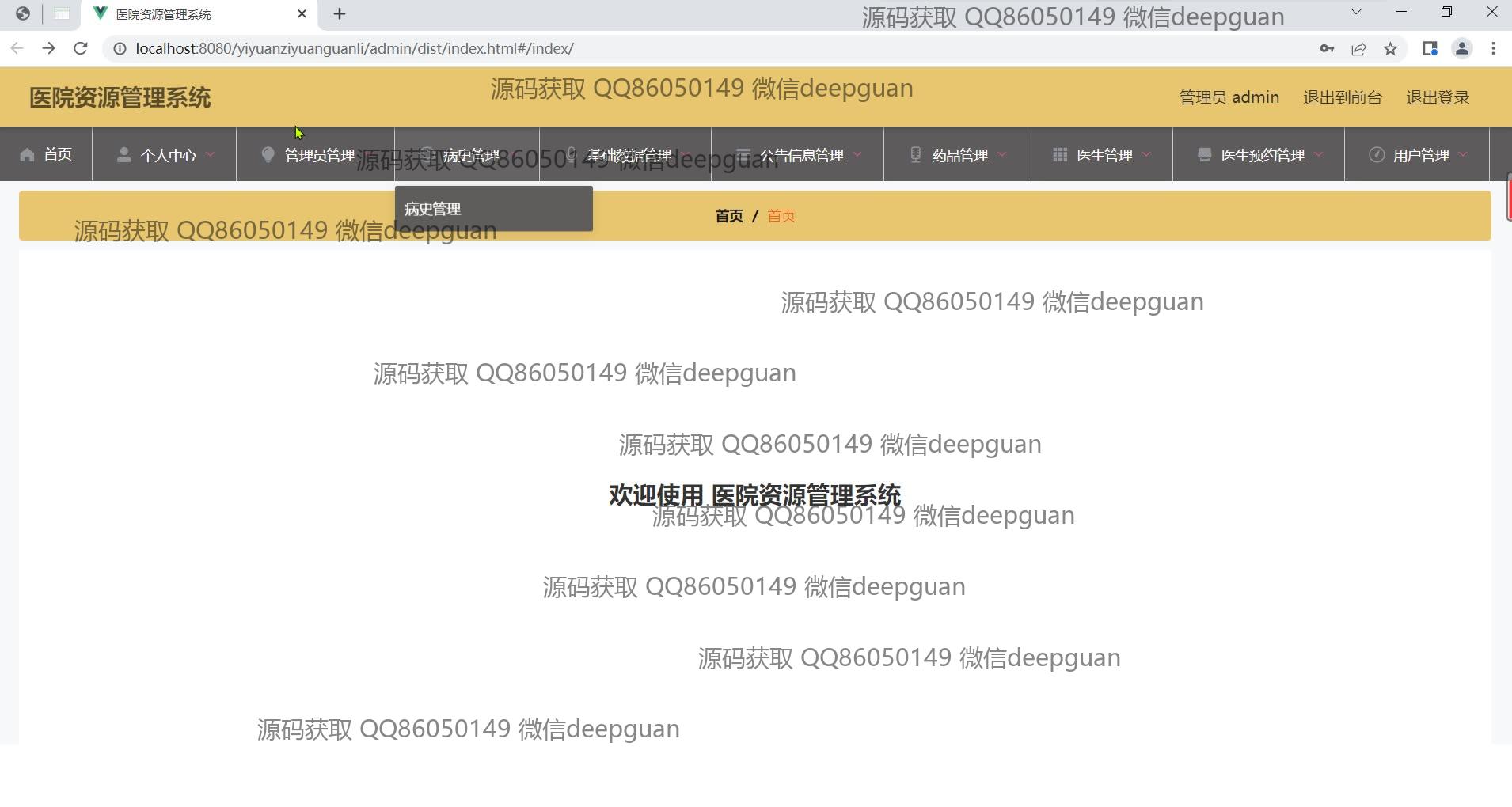Image resolution: width=1512 pixels, height=807 pixels.
Task: Click the person icon of 个人中心
Action: pyautogui.click(x=123, y=155)
